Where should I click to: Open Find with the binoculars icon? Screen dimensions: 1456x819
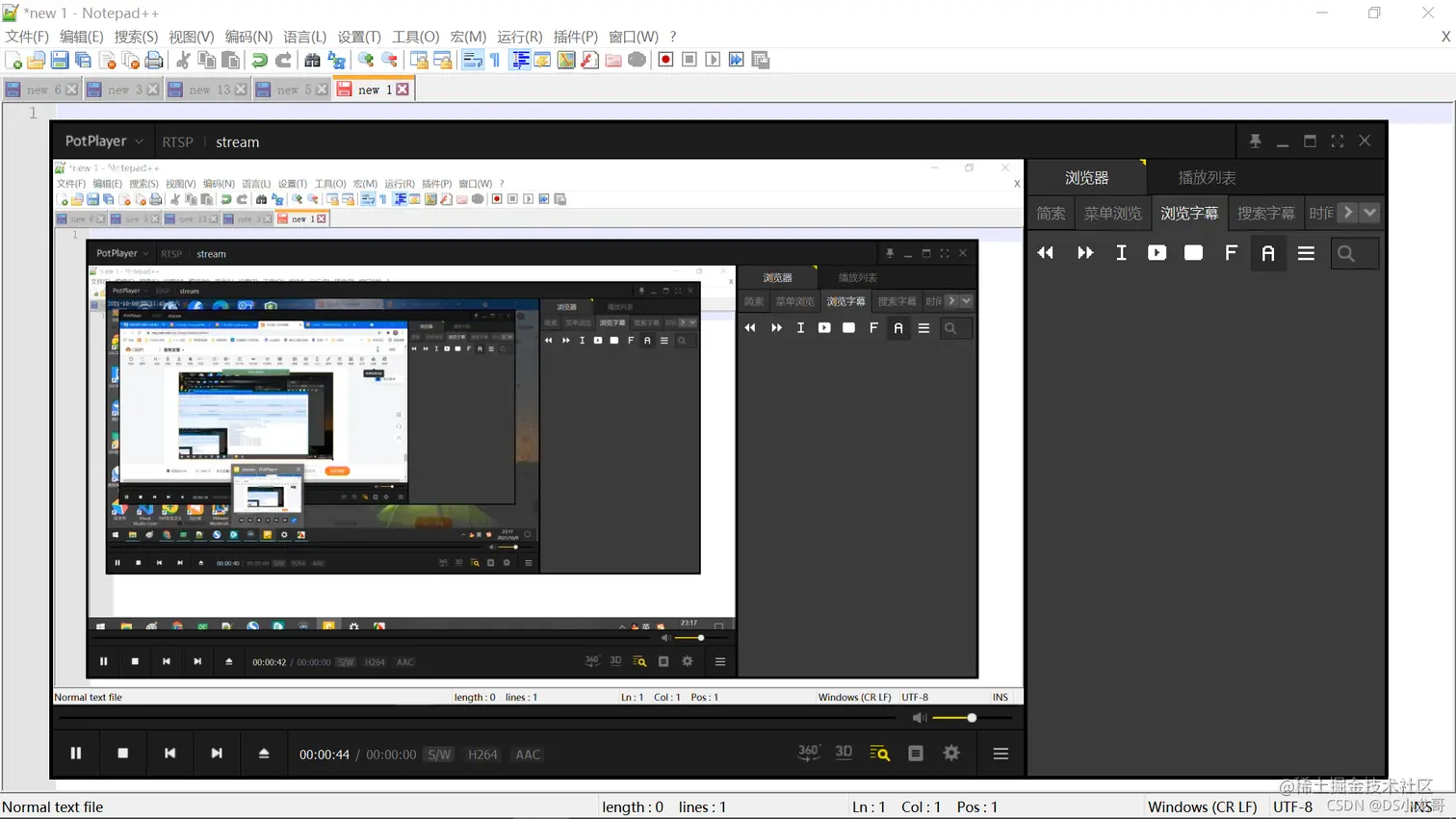click(x=312, y=60)
